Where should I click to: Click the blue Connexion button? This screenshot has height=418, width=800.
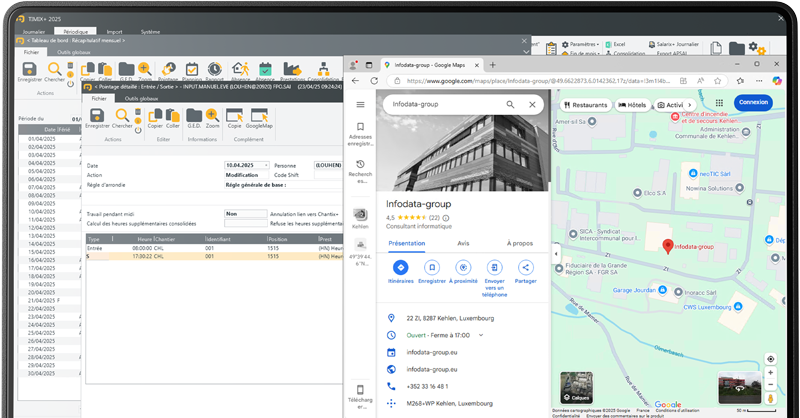[753, 102]
